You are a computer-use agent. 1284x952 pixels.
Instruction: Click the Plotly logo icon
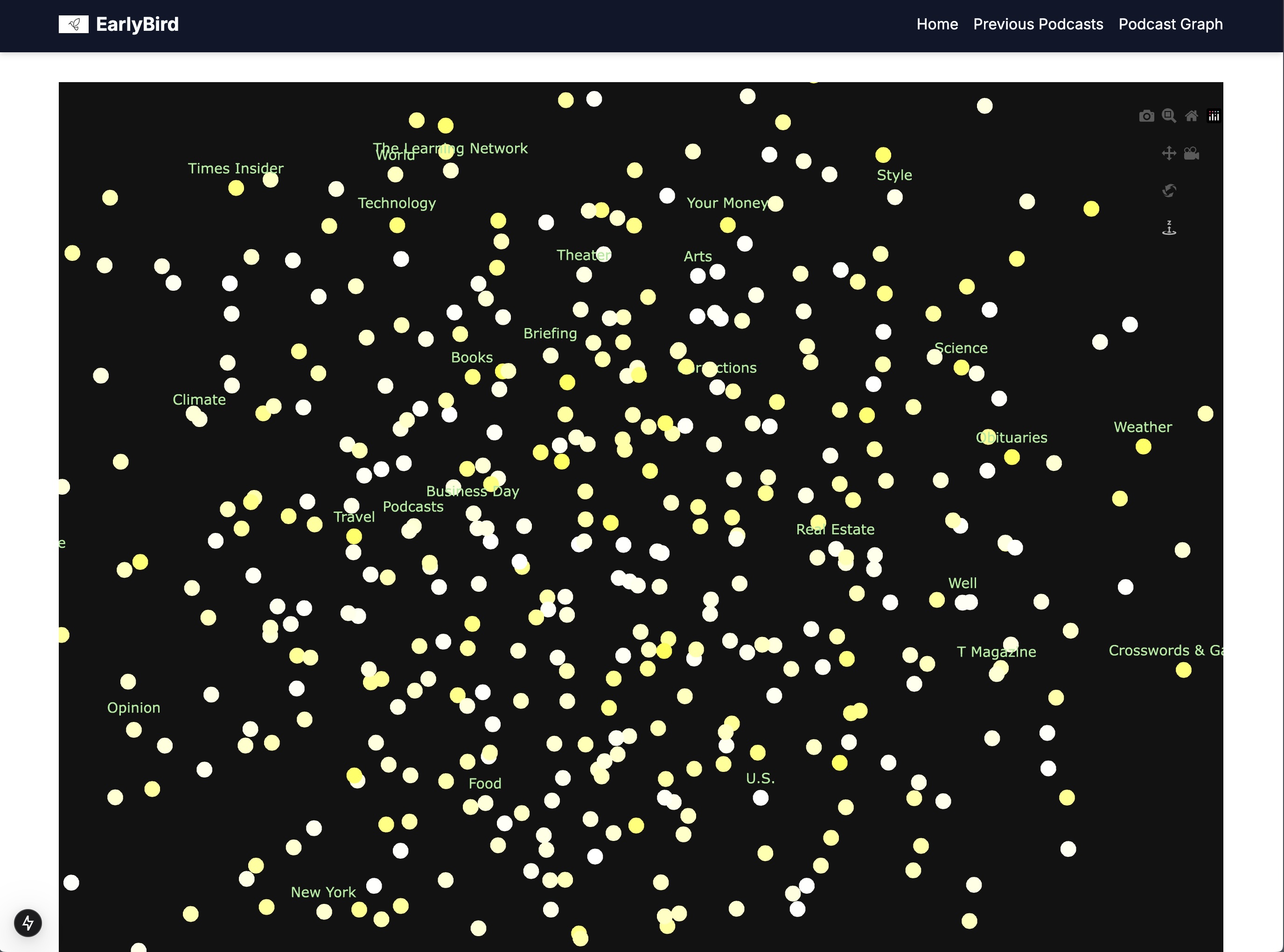coord(1214,116)
